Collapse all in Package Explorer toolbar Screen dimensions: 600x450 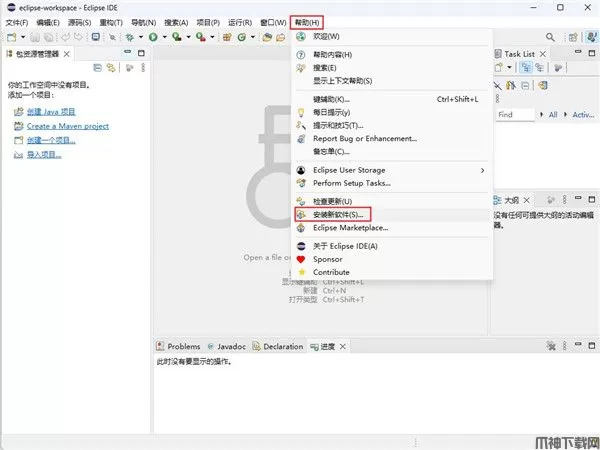98,68
